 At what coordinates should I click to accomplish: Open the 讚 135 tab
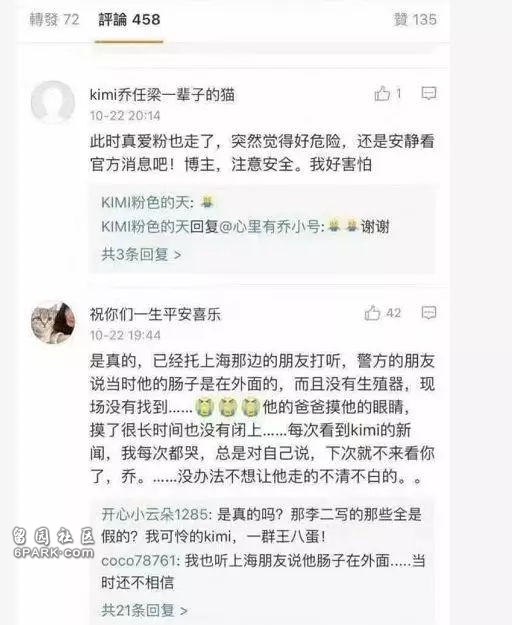415,20
